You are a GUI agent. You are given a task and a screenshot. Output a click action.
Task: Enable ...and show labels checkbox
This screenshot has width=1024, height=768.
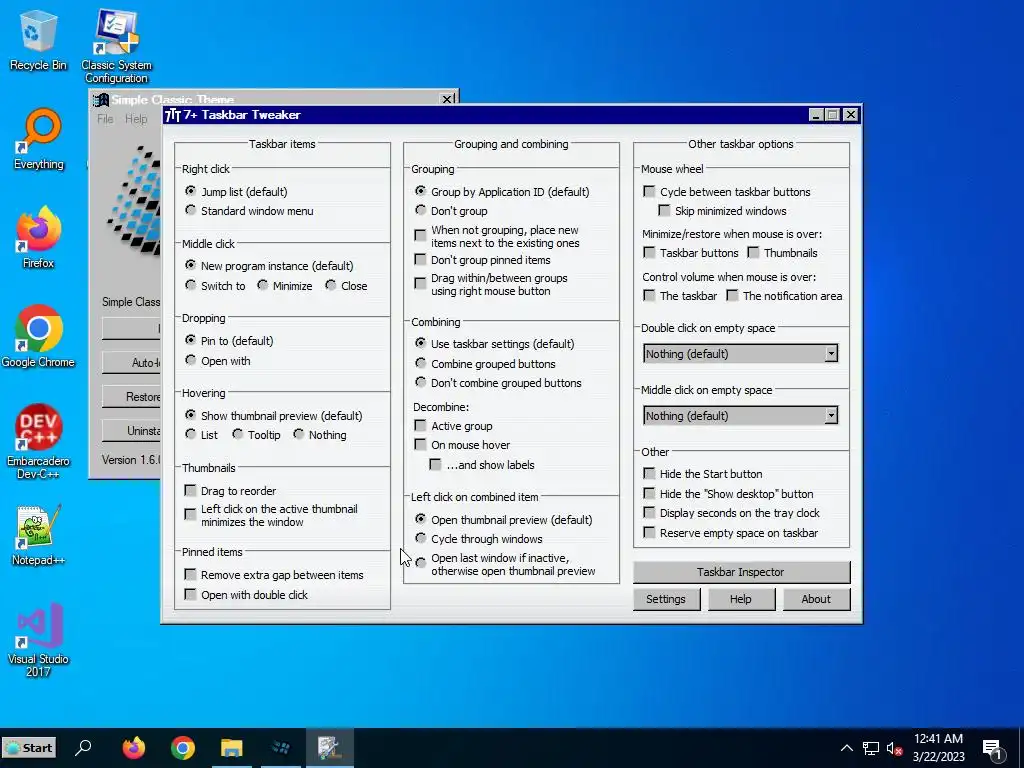tap(435, 464)
